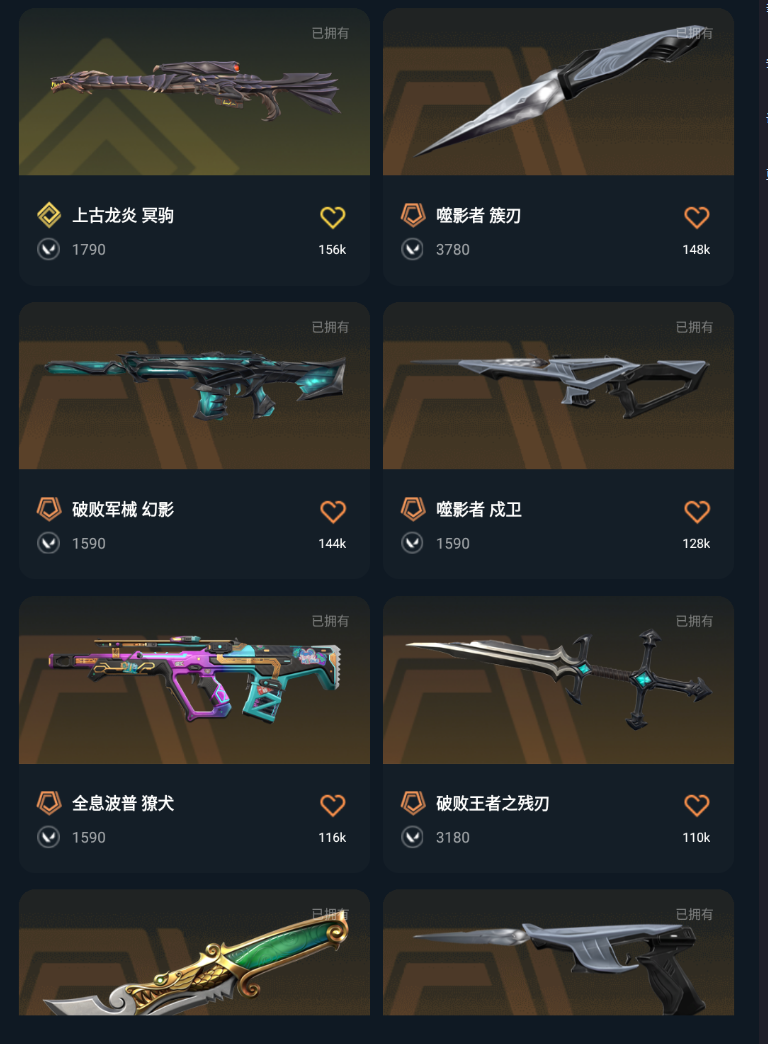The height and width of the screenshot is (1044, 768).
Task: Select the 全息波普 獠犬 colorful gun image
Action: 194,680
